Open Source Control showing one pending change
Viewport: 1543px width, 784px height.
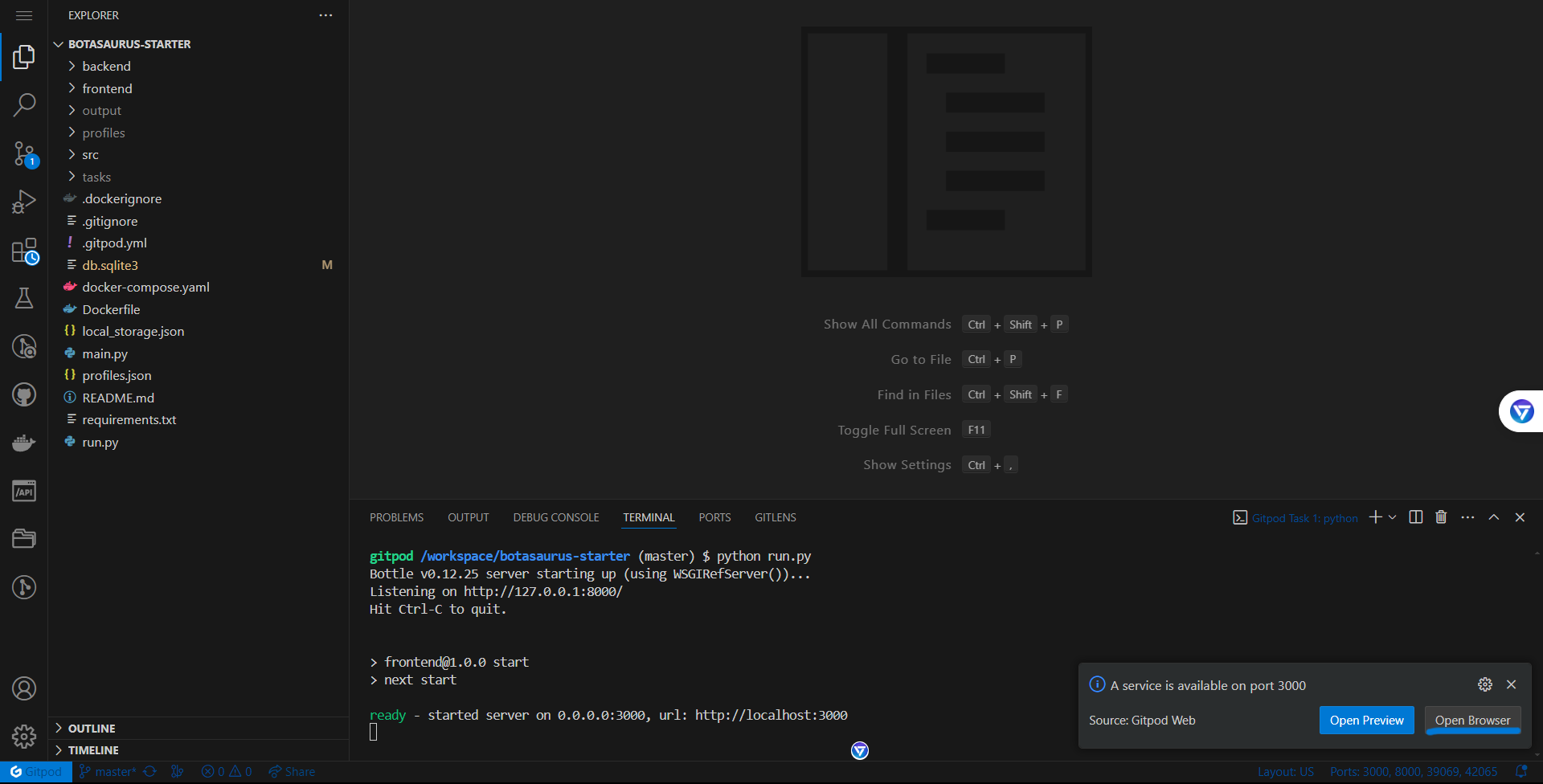(25, 154)
